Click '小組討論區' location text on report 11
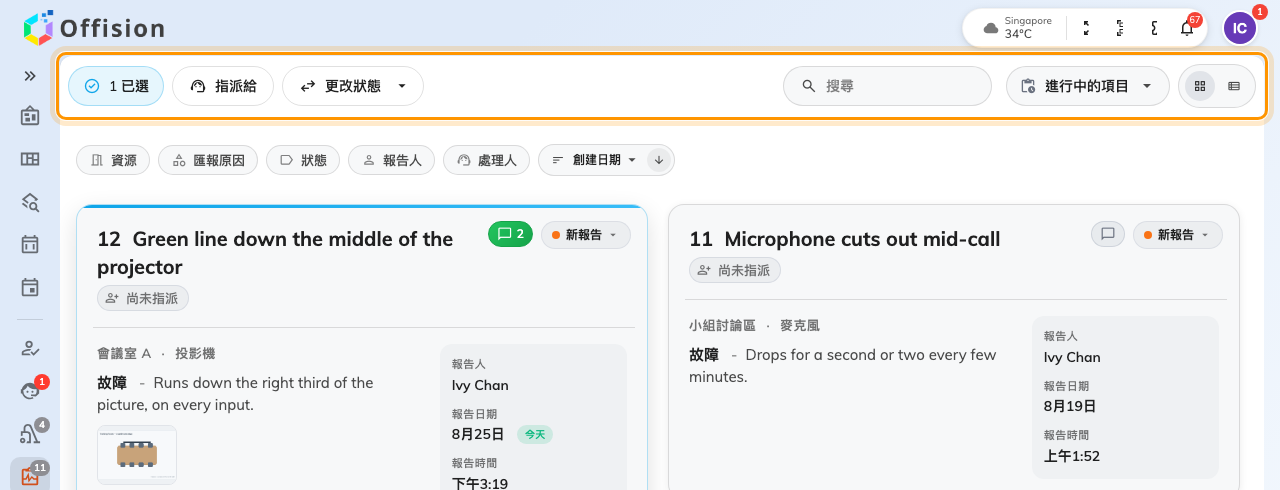Viewport: 1280px width, 490px height. tap(723, 325)
